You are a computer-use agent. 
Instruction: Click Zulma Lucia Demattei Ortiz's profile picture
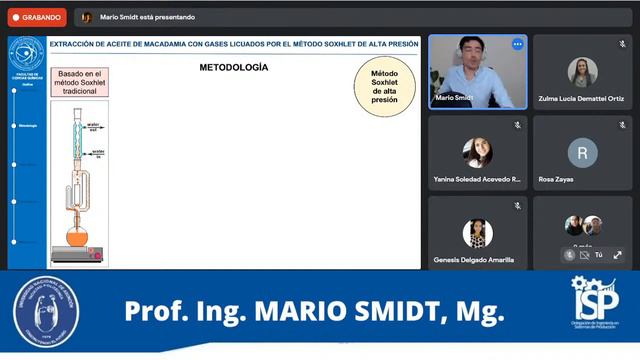click(x=582, y=72)
